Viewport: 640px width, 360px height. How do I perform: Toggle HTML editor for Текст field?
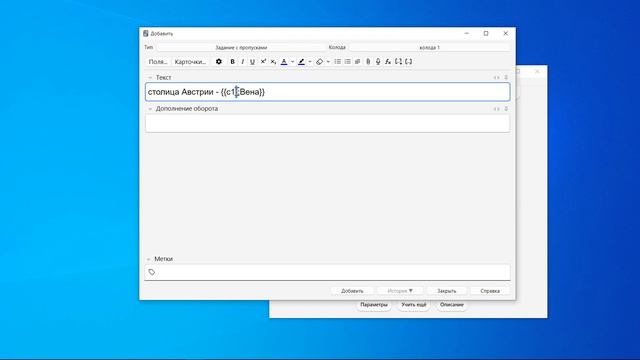tap(496, 78)
